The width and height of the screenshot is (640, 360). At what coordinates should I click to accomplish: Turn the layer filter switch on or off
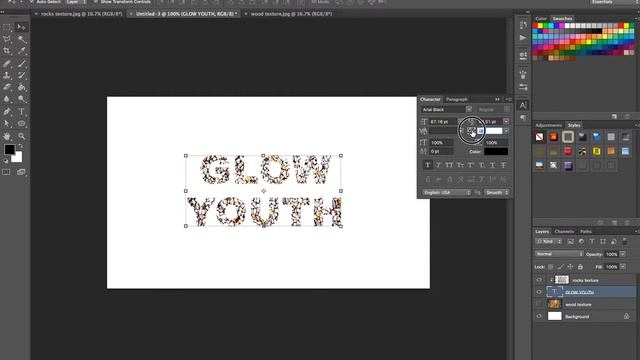(624, 242)
